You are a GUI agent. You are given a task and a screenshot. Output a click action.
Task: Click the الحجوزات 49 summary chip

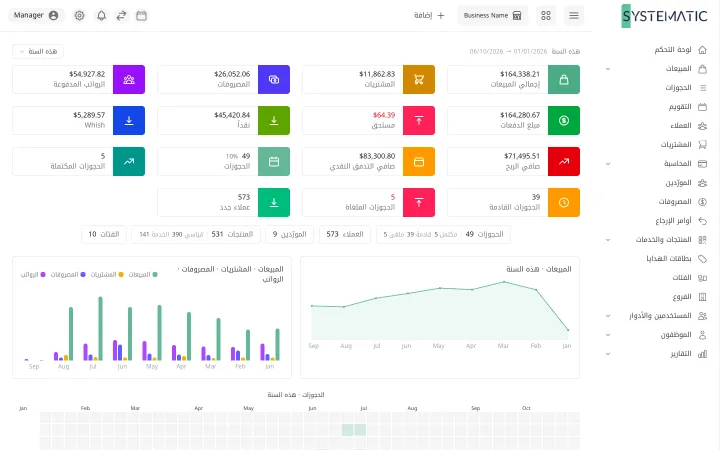443,234
